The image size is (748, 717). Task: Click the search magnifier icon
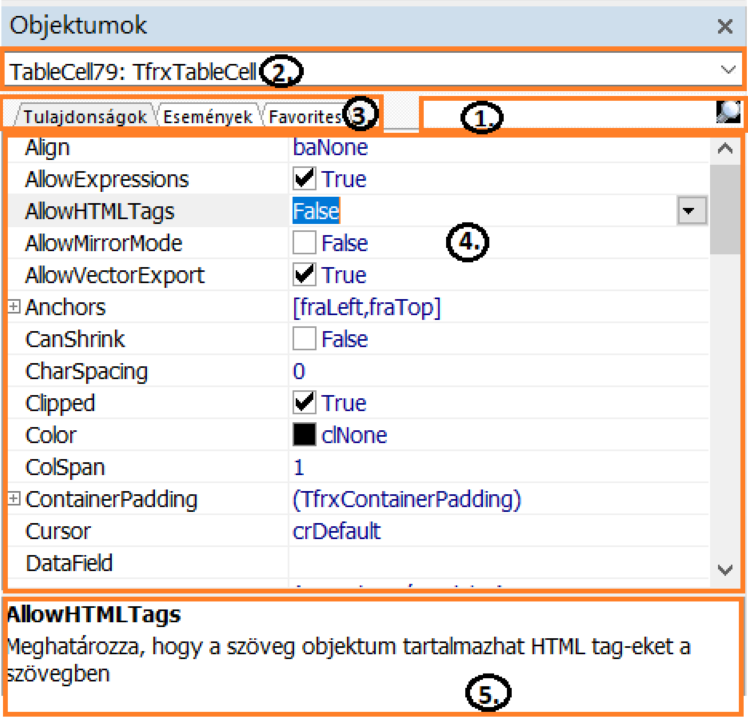click(728, 113)
